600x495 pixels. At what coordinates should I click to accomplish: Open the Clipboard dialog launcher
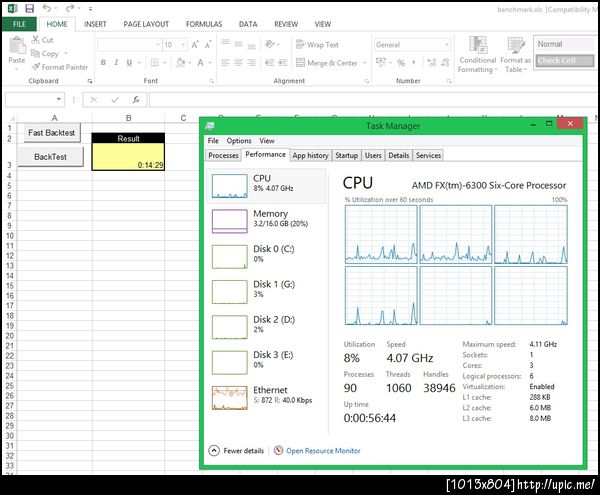(x=90, y=81)
